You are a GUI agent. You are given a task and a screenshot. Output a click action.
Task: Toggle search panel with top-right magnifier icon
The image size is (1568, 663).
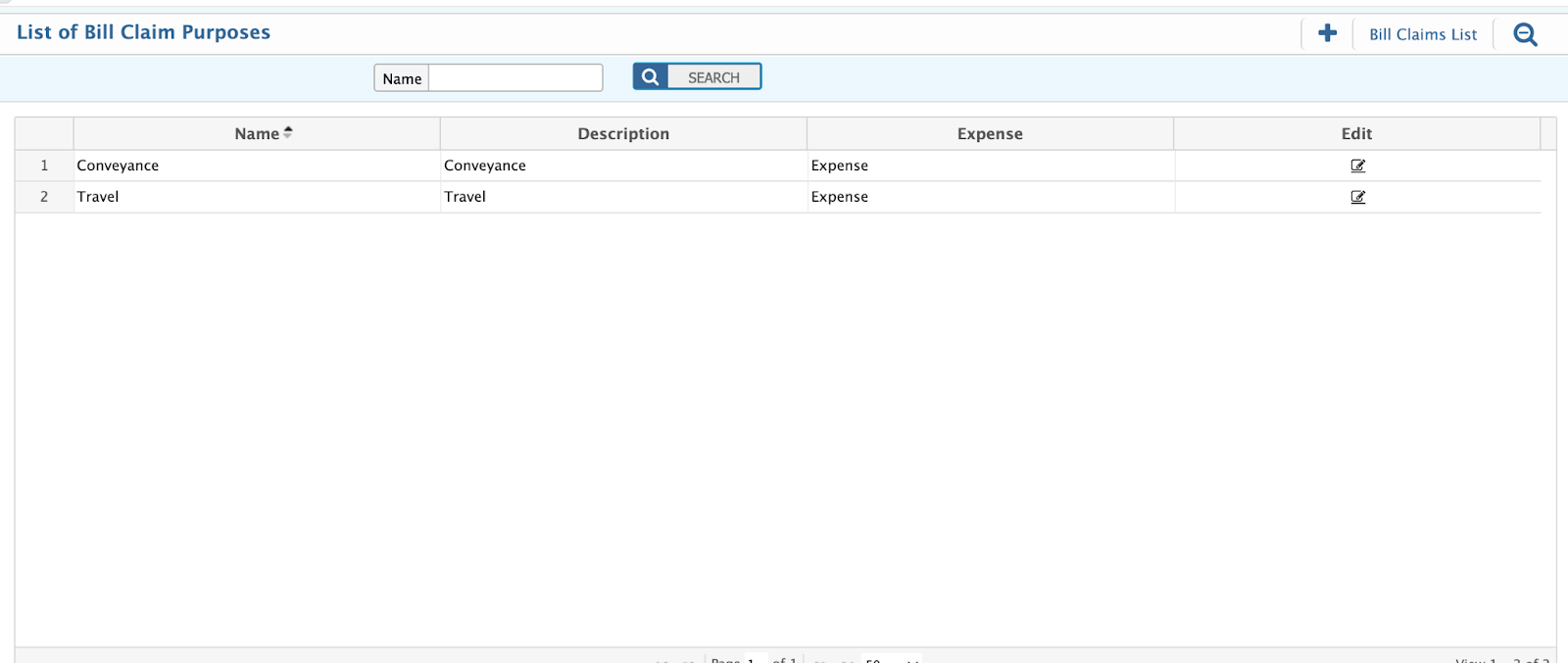[1525, 34]
